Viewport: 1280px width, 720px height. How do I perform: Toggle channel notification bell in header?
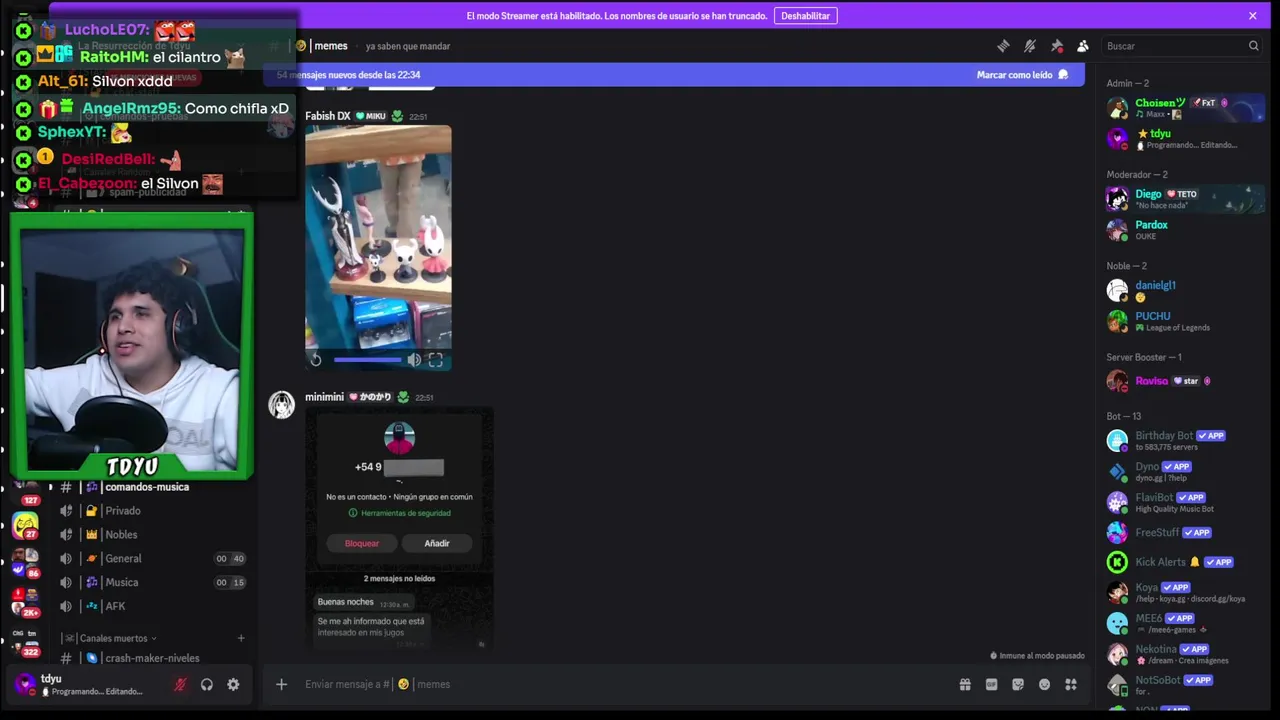(1030, 46)
